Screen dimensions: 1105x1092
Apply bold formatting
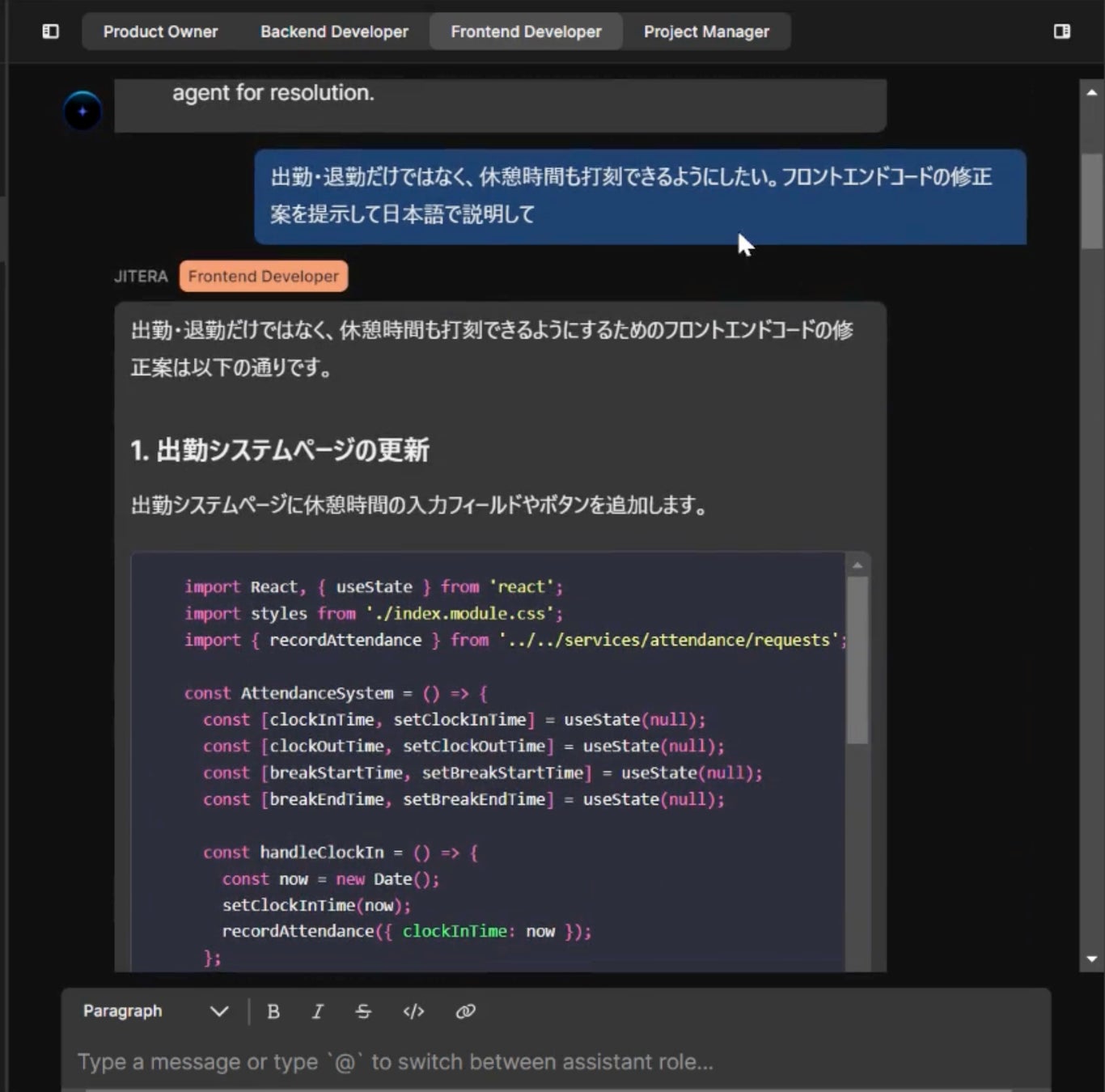coord(273,1011)
